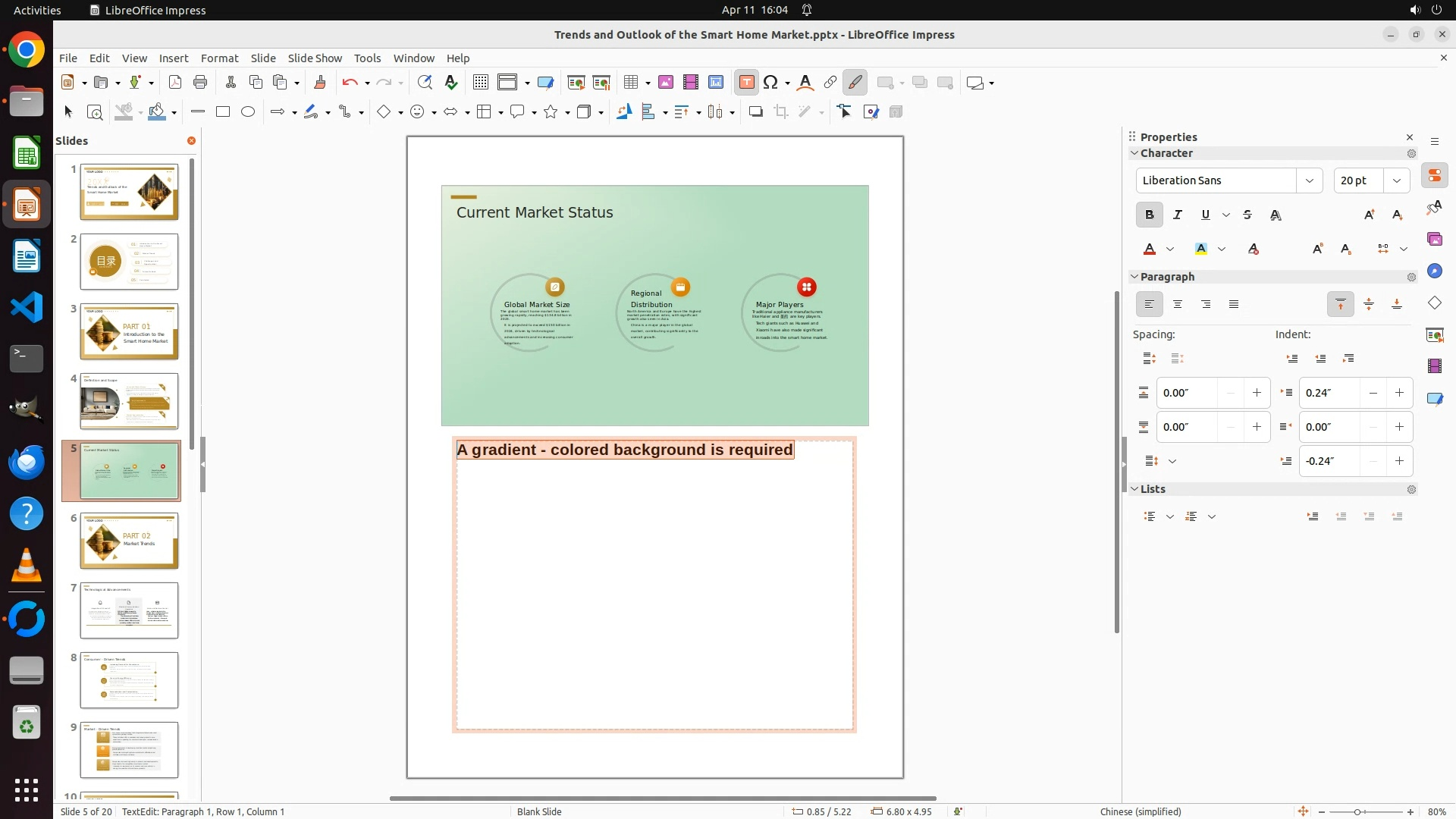The height and width of the screenshot is (819, 1456).
Task: Click the Insert Special Character omega icon
Action: (x=771, y=83)
